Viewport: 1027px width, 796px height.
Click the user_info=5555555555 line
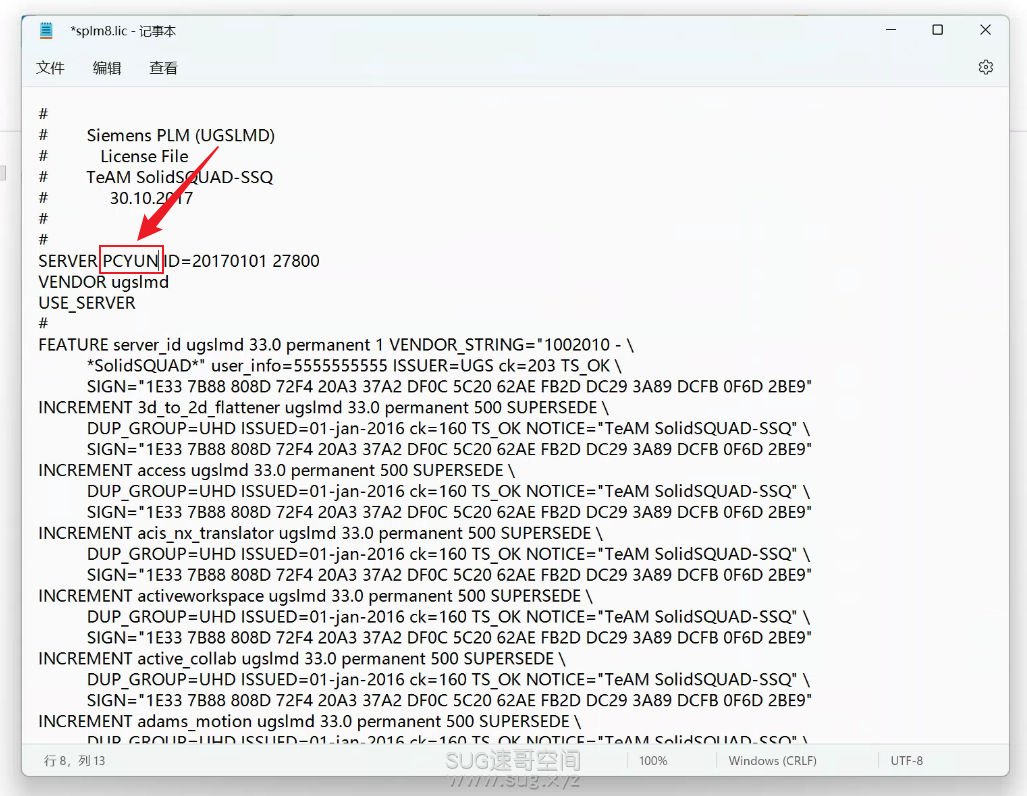click(354, 366)
